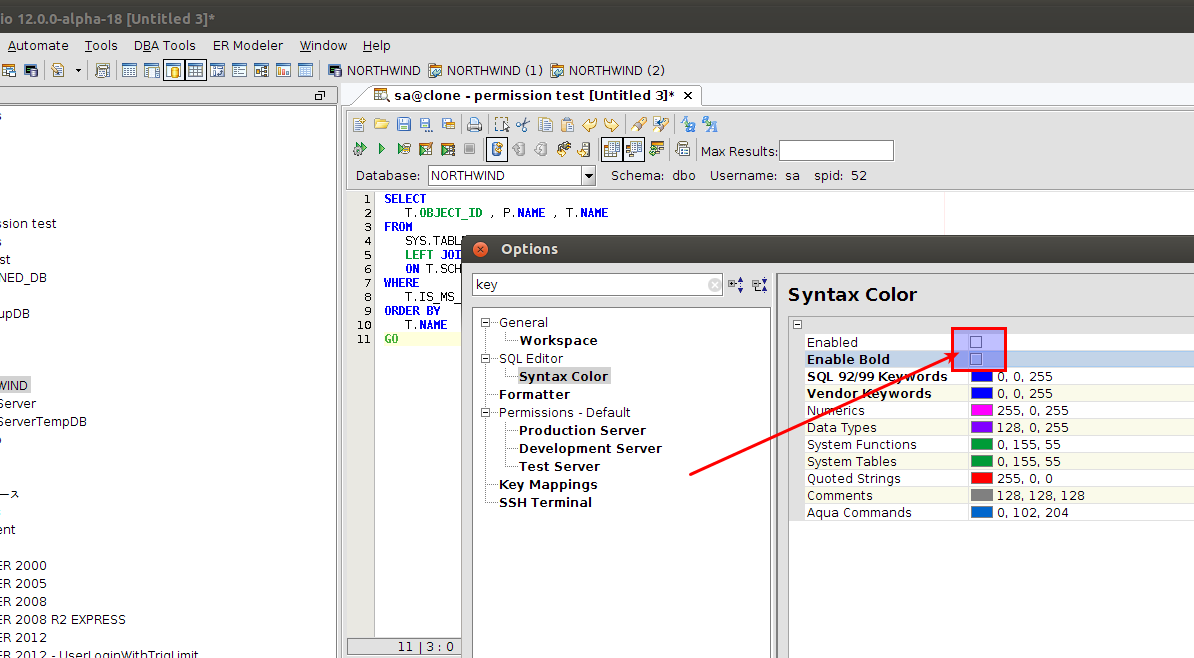1194x658 pixels.
Task: Click the Cut scissors icon
Action: pos(522,125)
